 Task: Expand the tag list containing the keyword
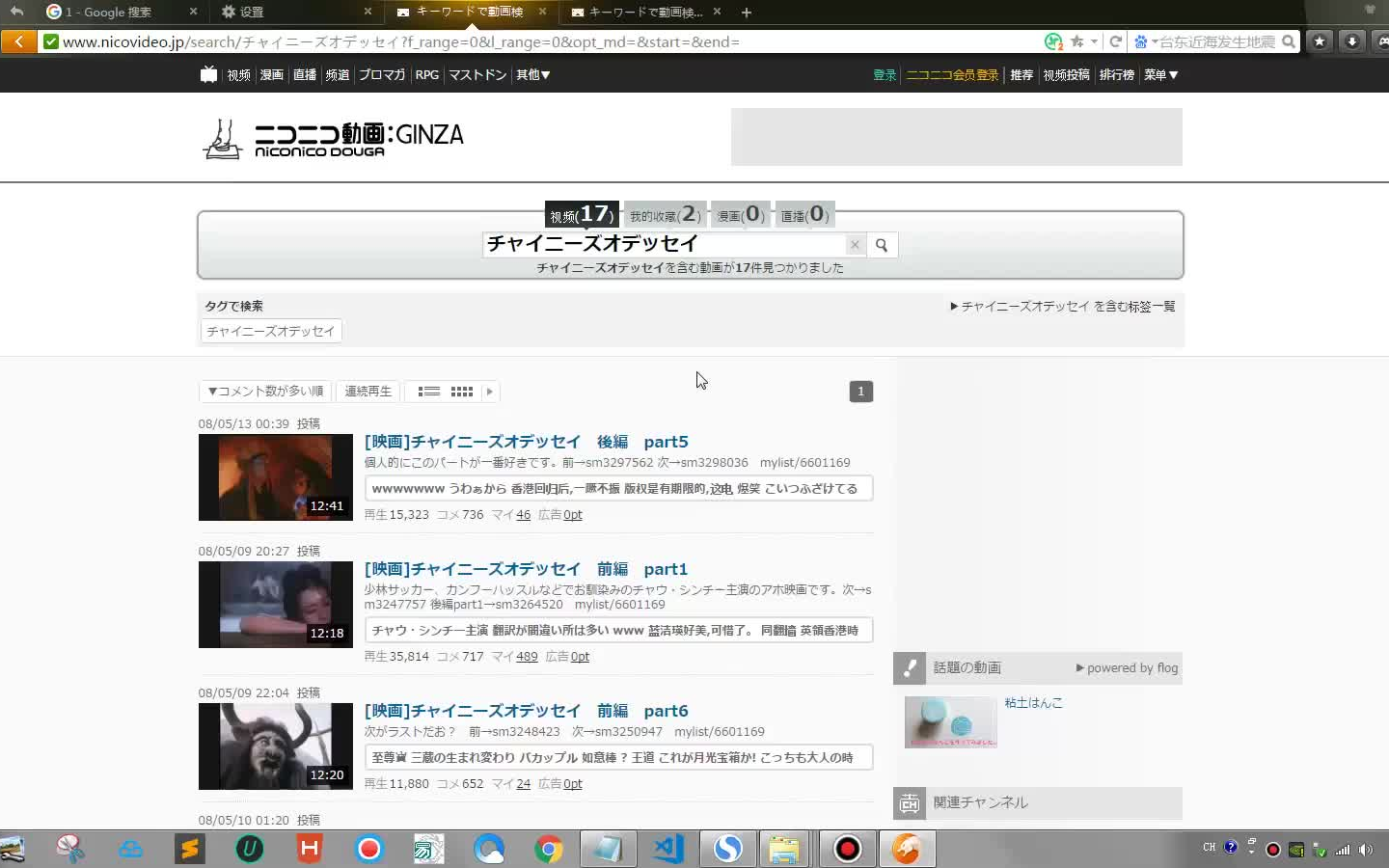click(x=1063, y=307)
